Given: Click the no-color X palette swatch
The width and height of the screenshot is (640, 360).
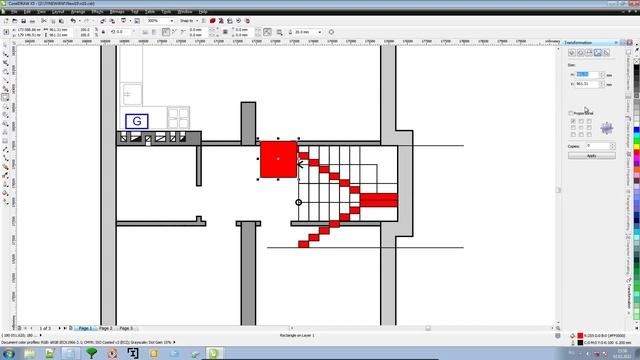Looking at the screenshot, I should 637,61.
